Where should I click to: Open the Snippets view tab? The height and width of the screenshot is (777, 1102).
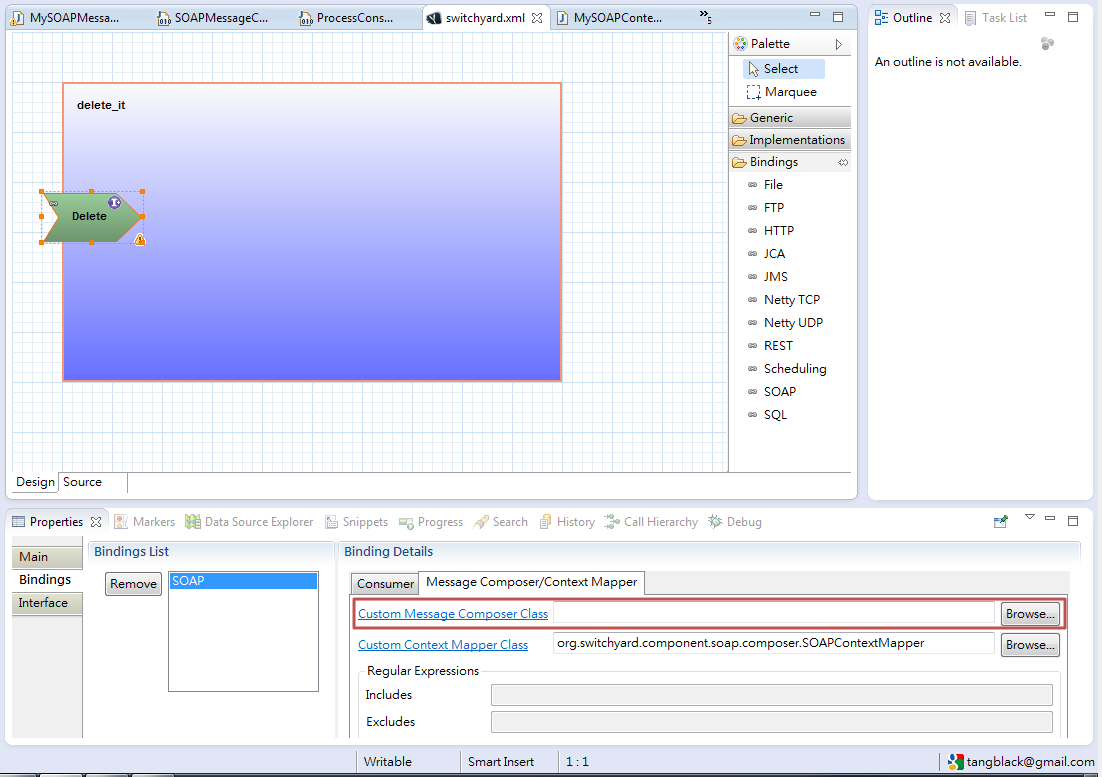pyautogui.click(x=357, y=522)
